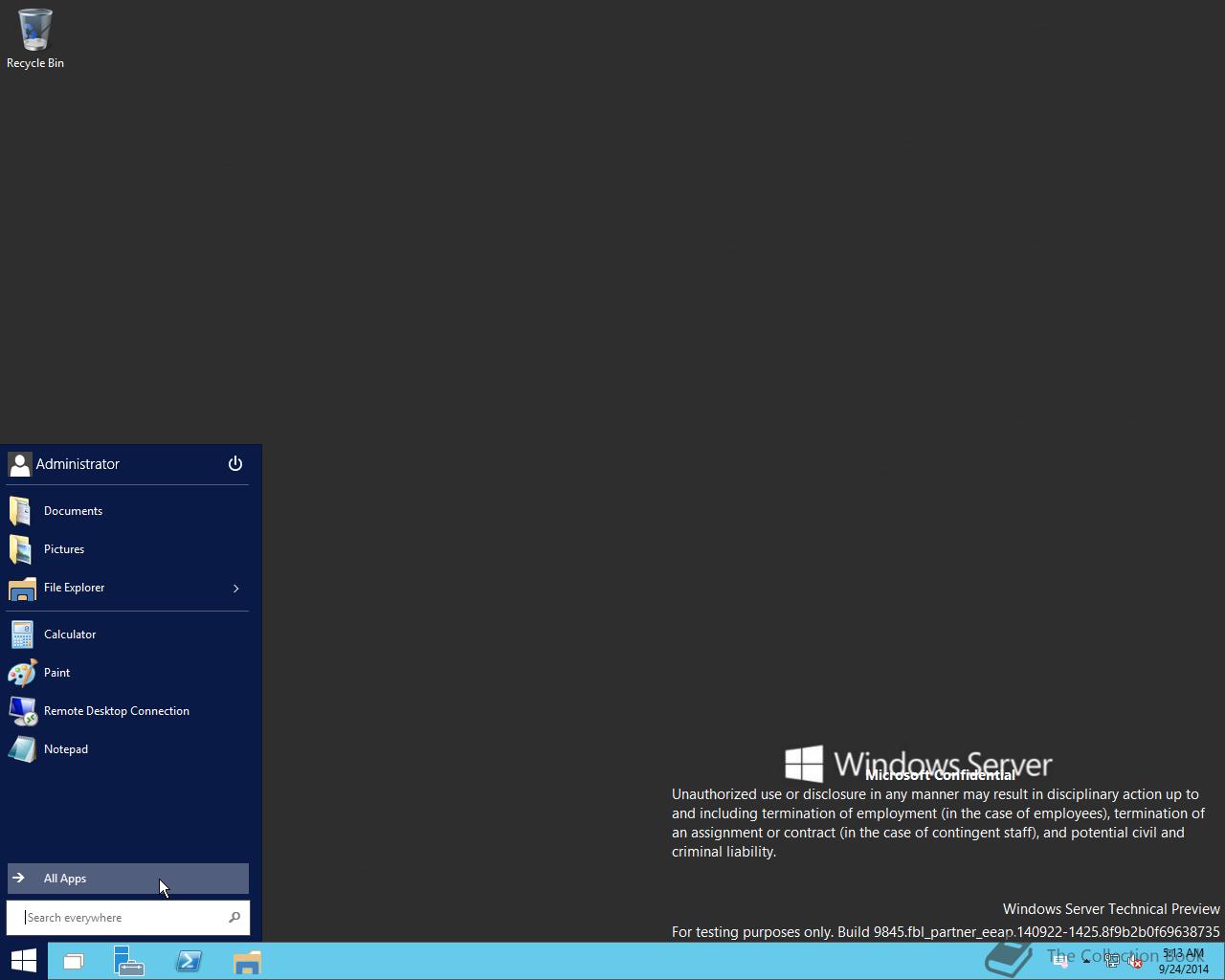The width and height of the screenshot is (1225, 980).
Task: Open Documents from the Start menu
Action: tap(127, 511)
